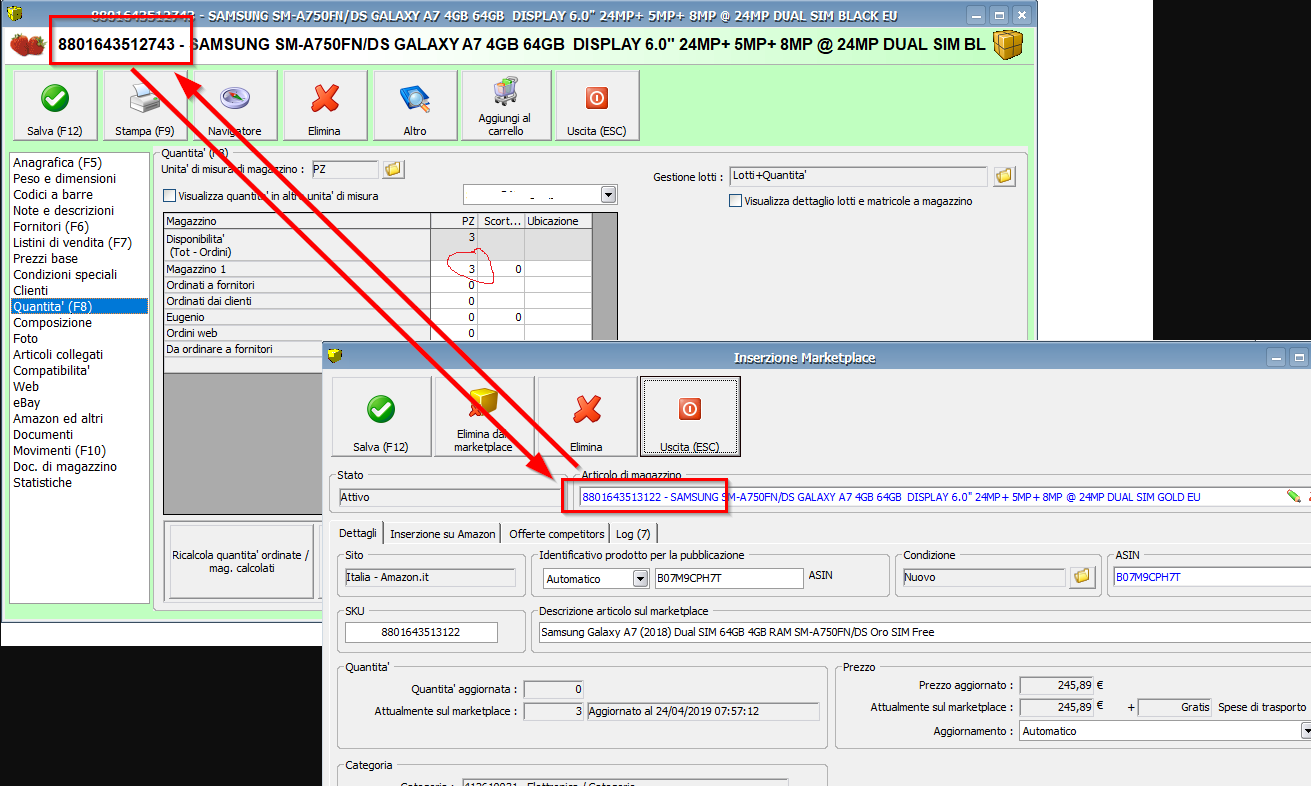Click Uscita (ESC) in Inserzione Marketplace
The width and height of the screenshot is (1311, 786).
point(690,416)
